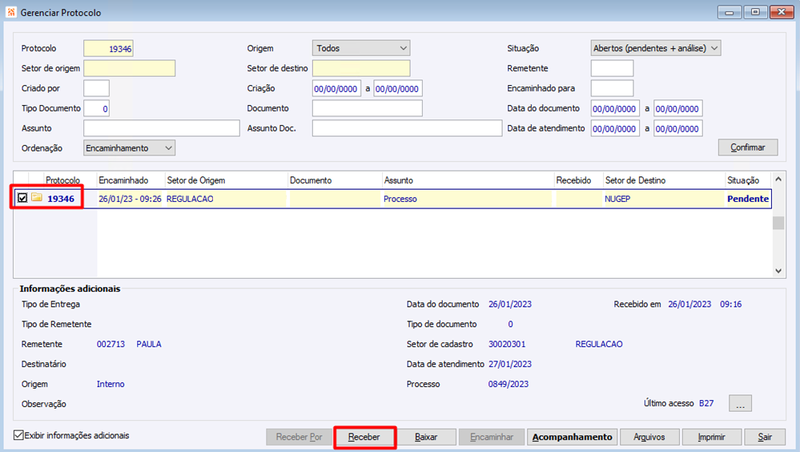Click the Origem value Interno
The image size is (800, 452).
pos(111,384)
